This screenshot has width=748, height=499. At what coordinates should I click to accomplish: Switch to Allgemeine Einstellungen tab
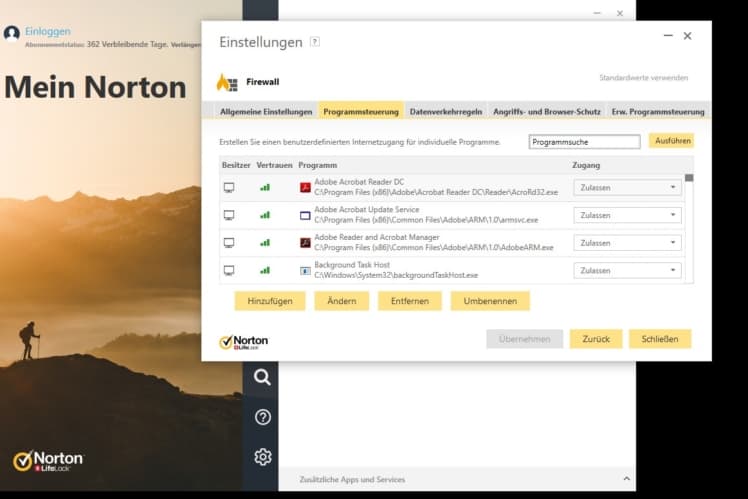click(x=266, y=112)
